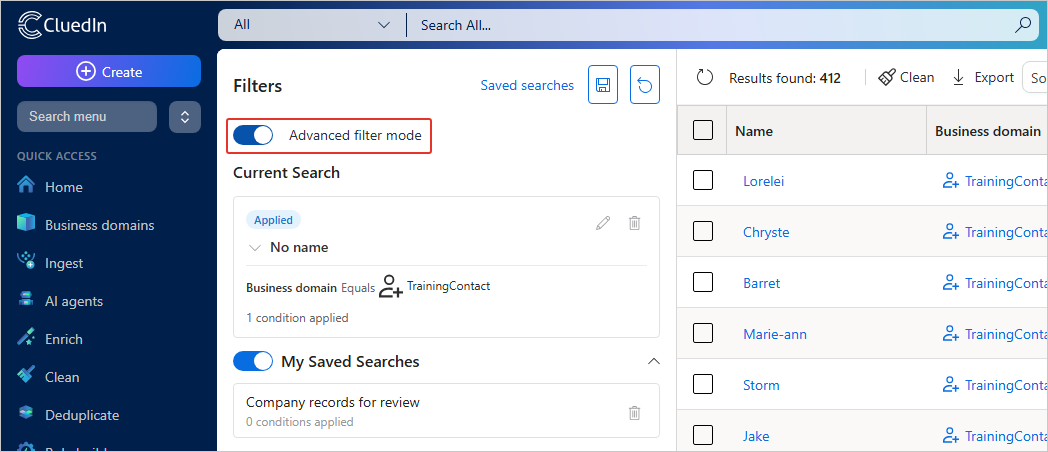Click the Clean sidebar icon
Image resolution: width=1048 pixels, height=452 pixels.
tap(25, 375)
